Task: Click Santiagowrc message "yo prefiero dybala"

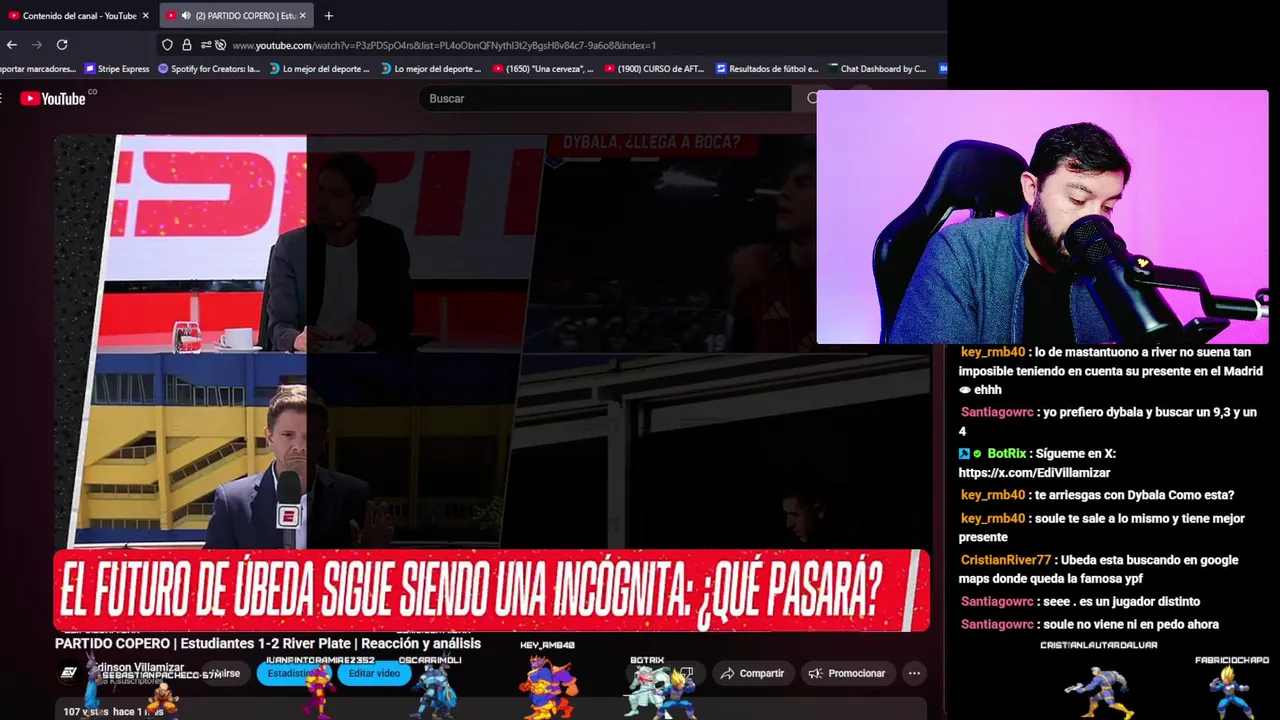Action: [1108, 421]
